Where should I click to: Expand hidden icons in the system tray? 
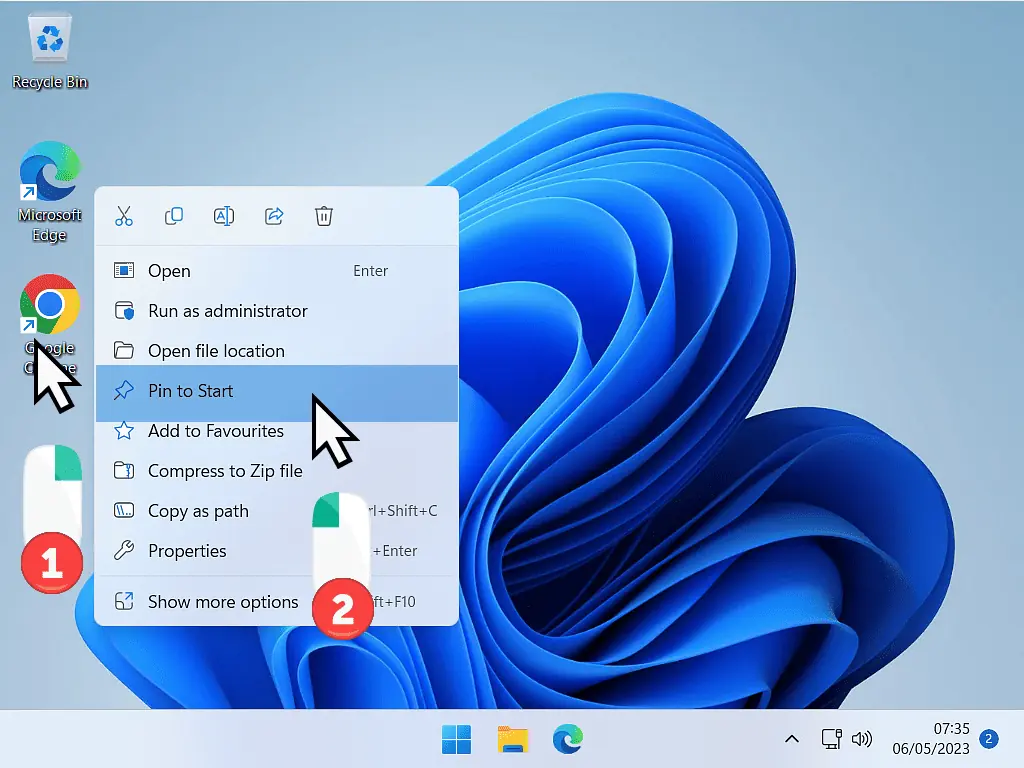tap(791, 739)
